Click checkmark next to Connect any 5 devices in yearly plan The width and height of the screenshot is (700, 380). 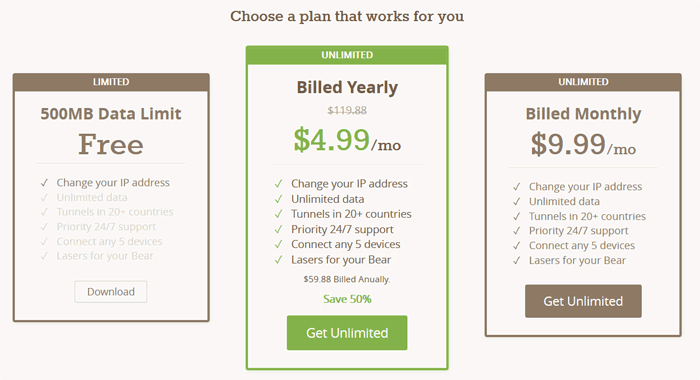pos(279,245)
